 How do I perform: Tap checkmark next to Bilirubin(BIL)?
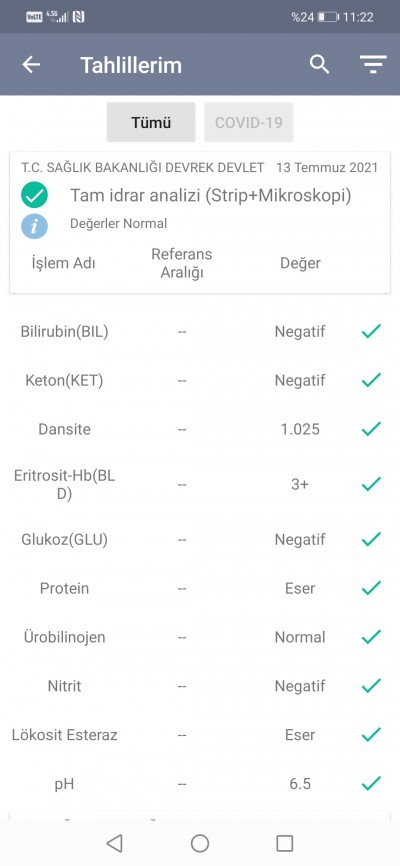(x=371, y=331)
